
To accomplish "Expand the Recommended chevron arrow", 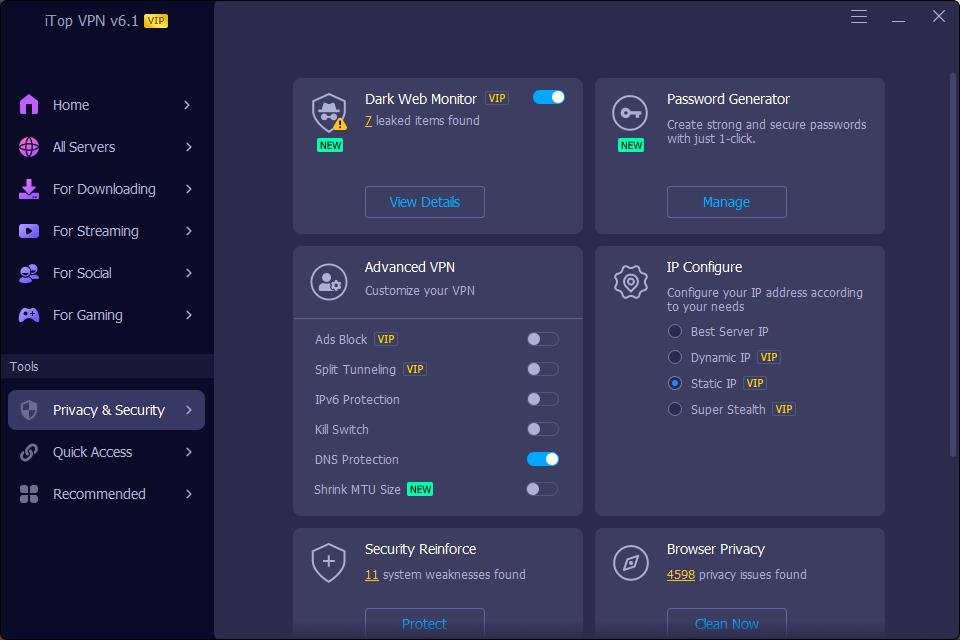I will point(189,494).
